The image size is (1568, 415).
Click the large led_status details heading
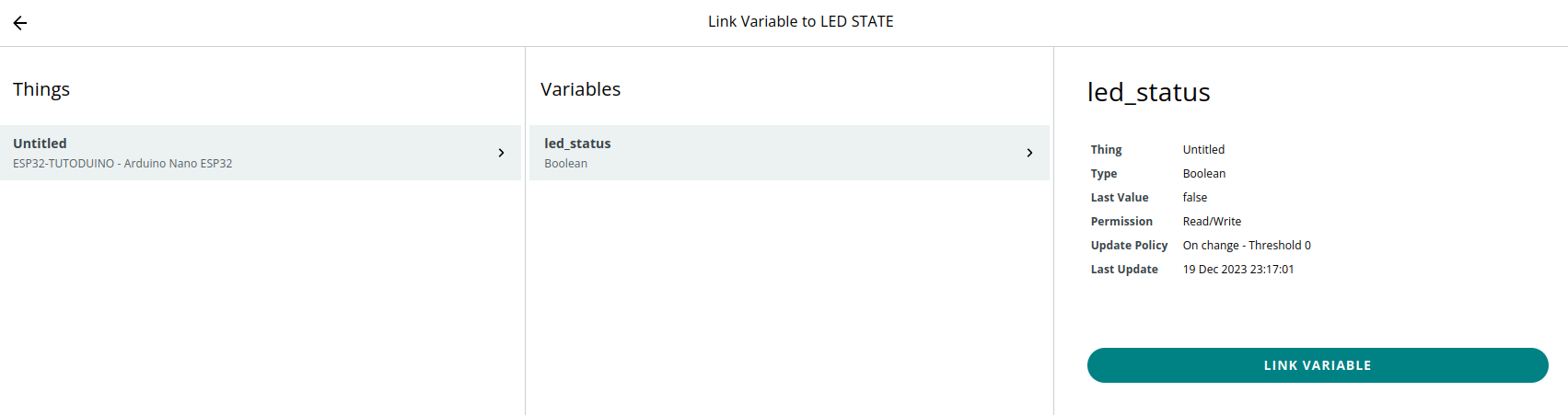1148,92
